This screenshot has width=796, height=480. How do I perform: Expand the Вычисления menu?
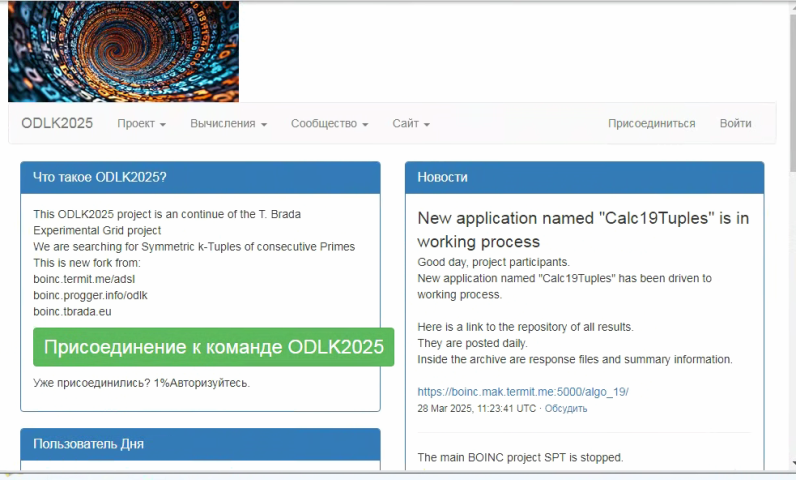(x=228, y=123)
